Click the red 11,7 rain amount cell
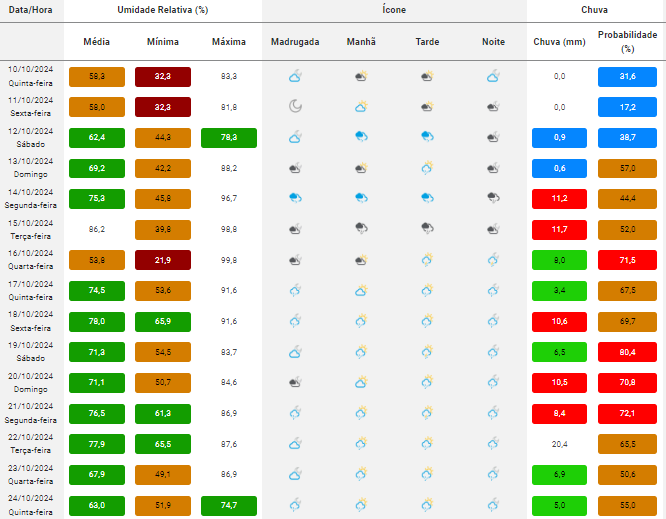The image size is (666, 519). (559, 229)
